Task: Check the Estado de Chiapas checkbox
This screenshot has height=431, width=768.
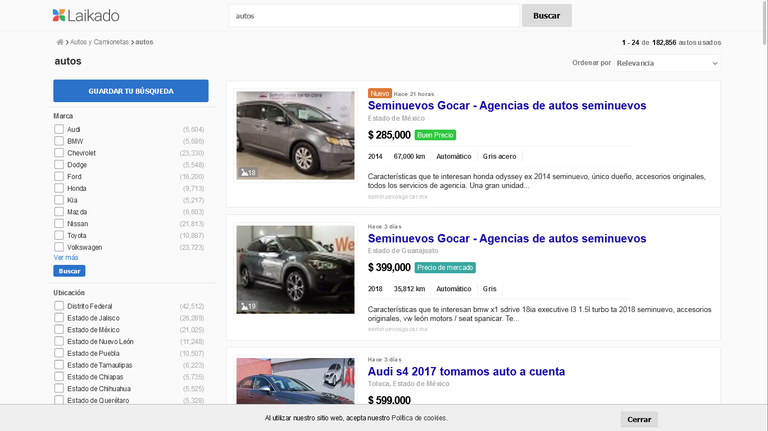Action: click(x=59, y=377)
